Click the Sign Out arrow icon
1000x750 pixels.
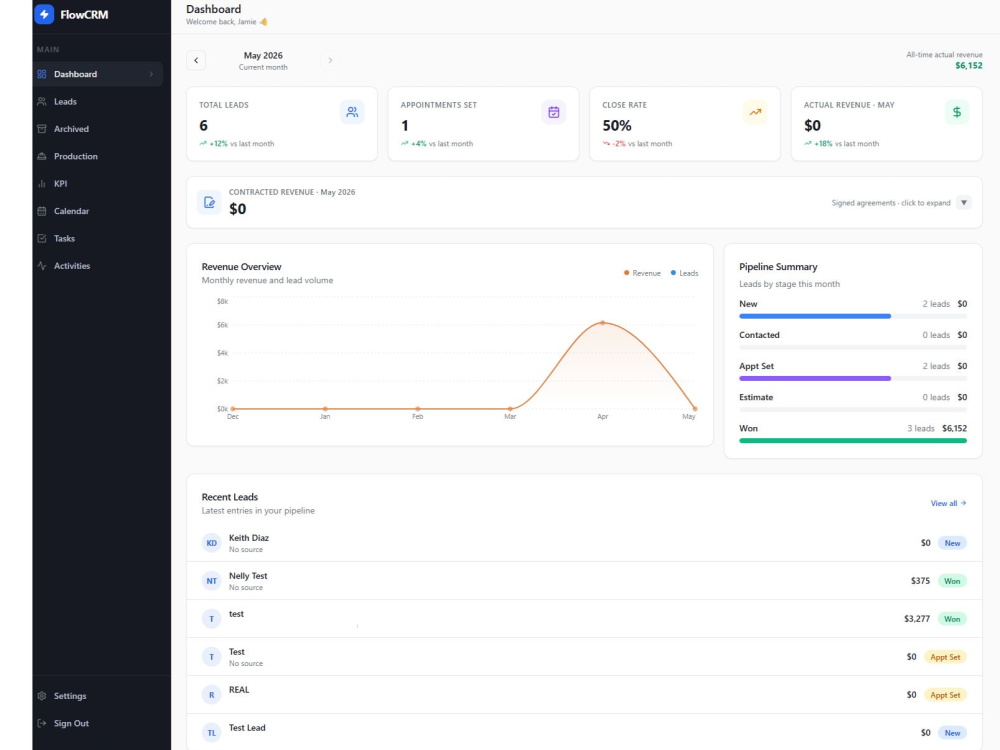[x=41, y=723]
